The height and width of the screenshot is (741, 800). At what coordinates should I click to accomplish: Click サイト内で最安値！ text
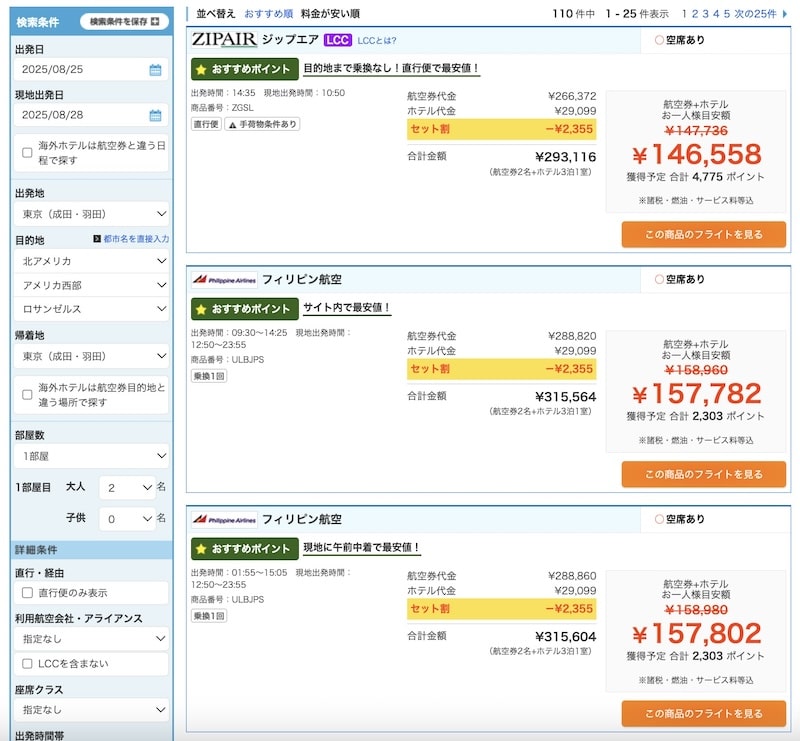coord(347,307)
